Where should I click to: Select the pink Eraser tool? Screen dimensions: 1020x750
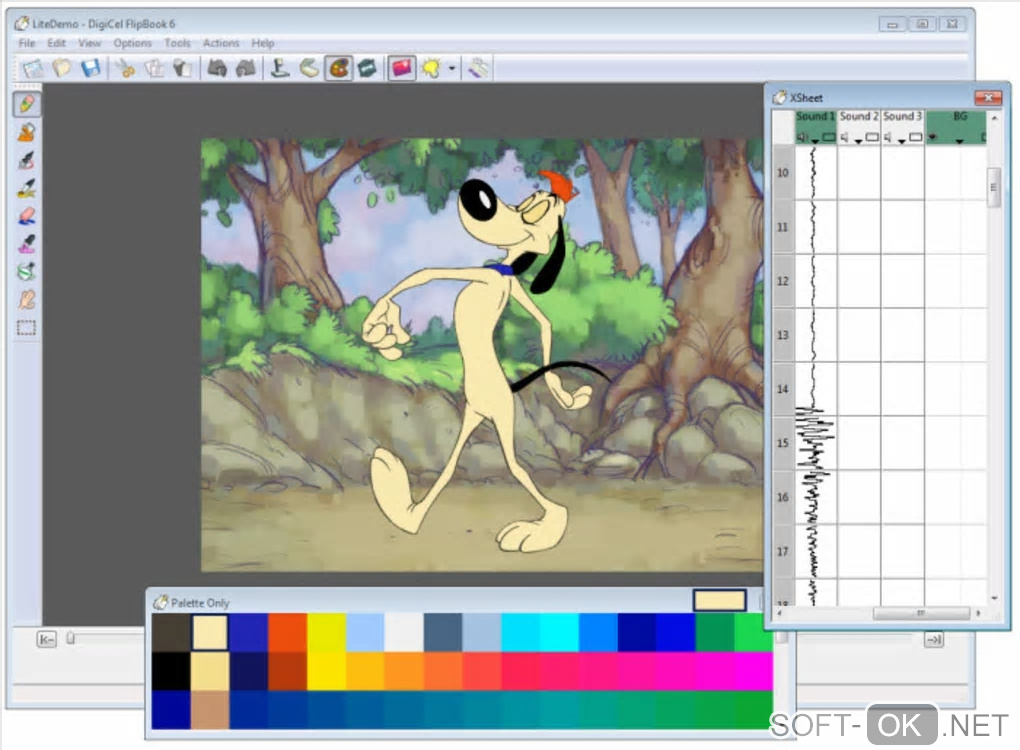(x=27, y=216)
